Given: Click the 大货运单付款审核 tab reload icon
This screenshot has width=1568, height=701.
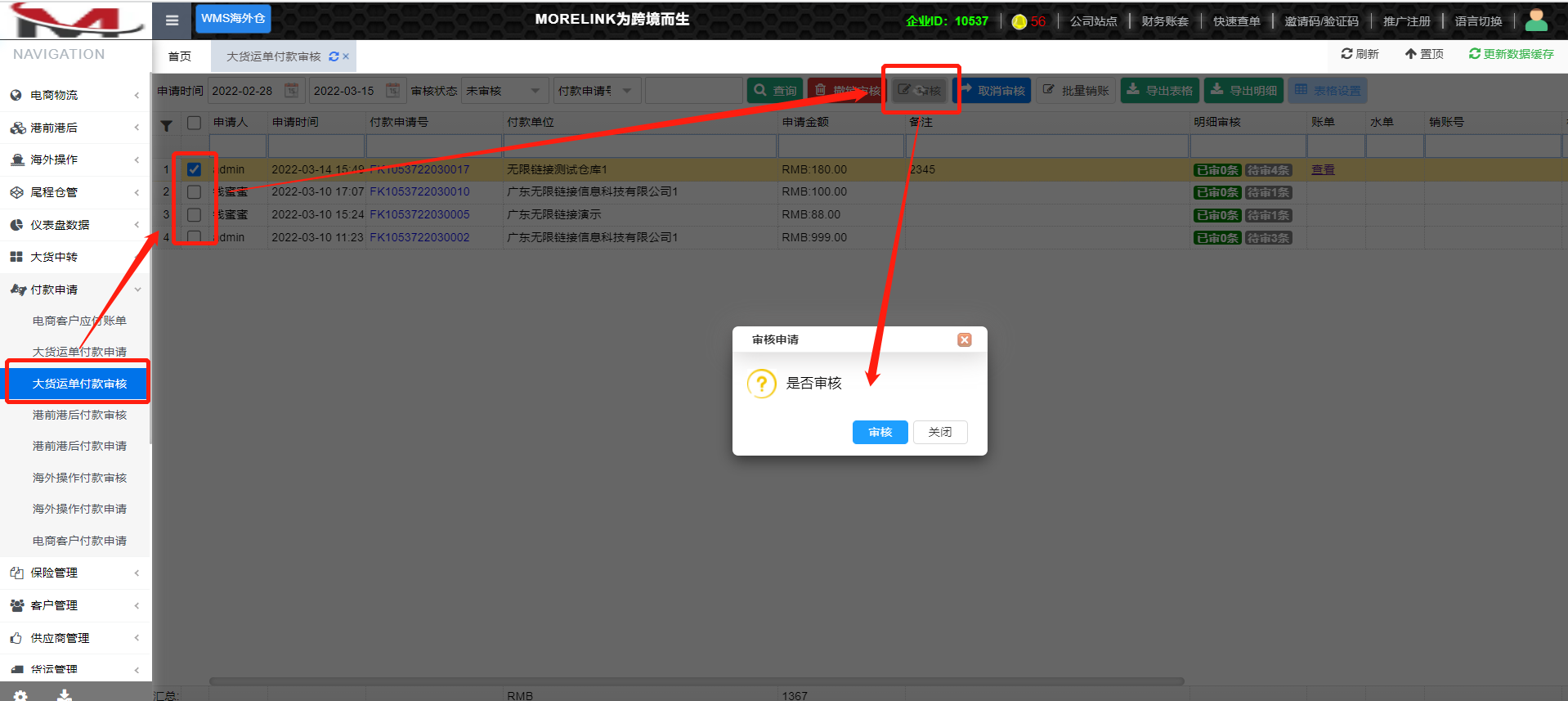Looking at the screenshot, I should (x=334, y=56).
